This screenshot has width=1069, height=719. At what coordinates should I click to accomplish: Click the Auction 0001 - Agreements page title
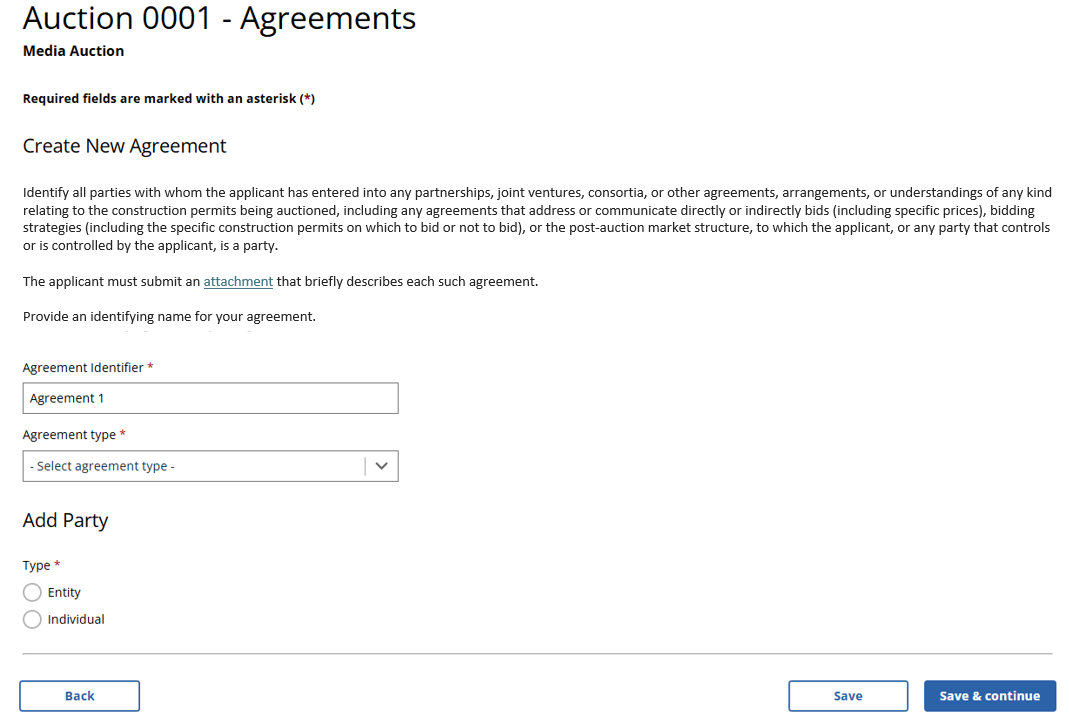pyautogui.click(x=219, y=18)
